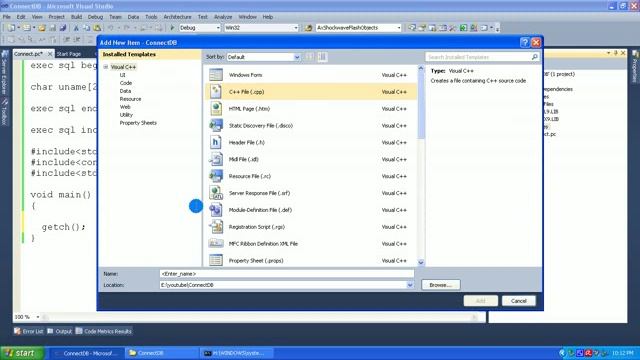This screenshot has height=360, width=640.
Task: Open the Sort by Default dropdown
Action: (x=297, y=57)
